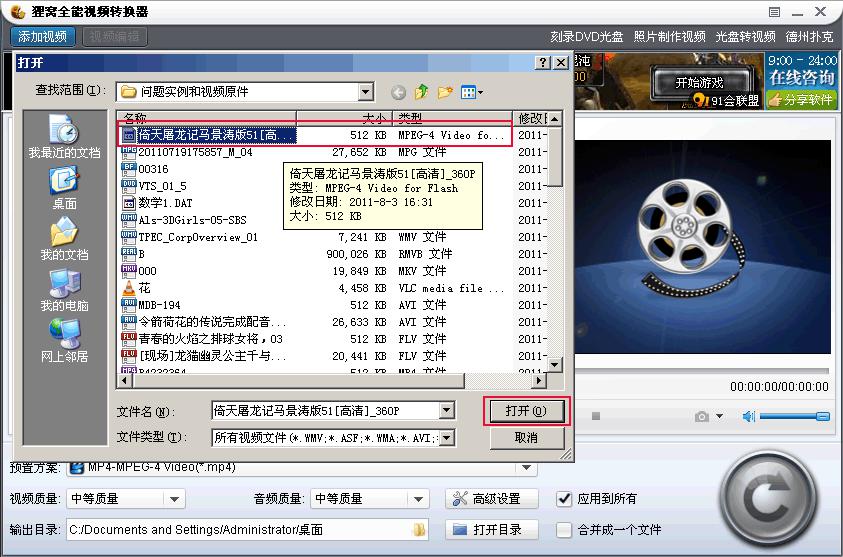Open the 刻录DVD光盘 menu item

coord(586,36)
